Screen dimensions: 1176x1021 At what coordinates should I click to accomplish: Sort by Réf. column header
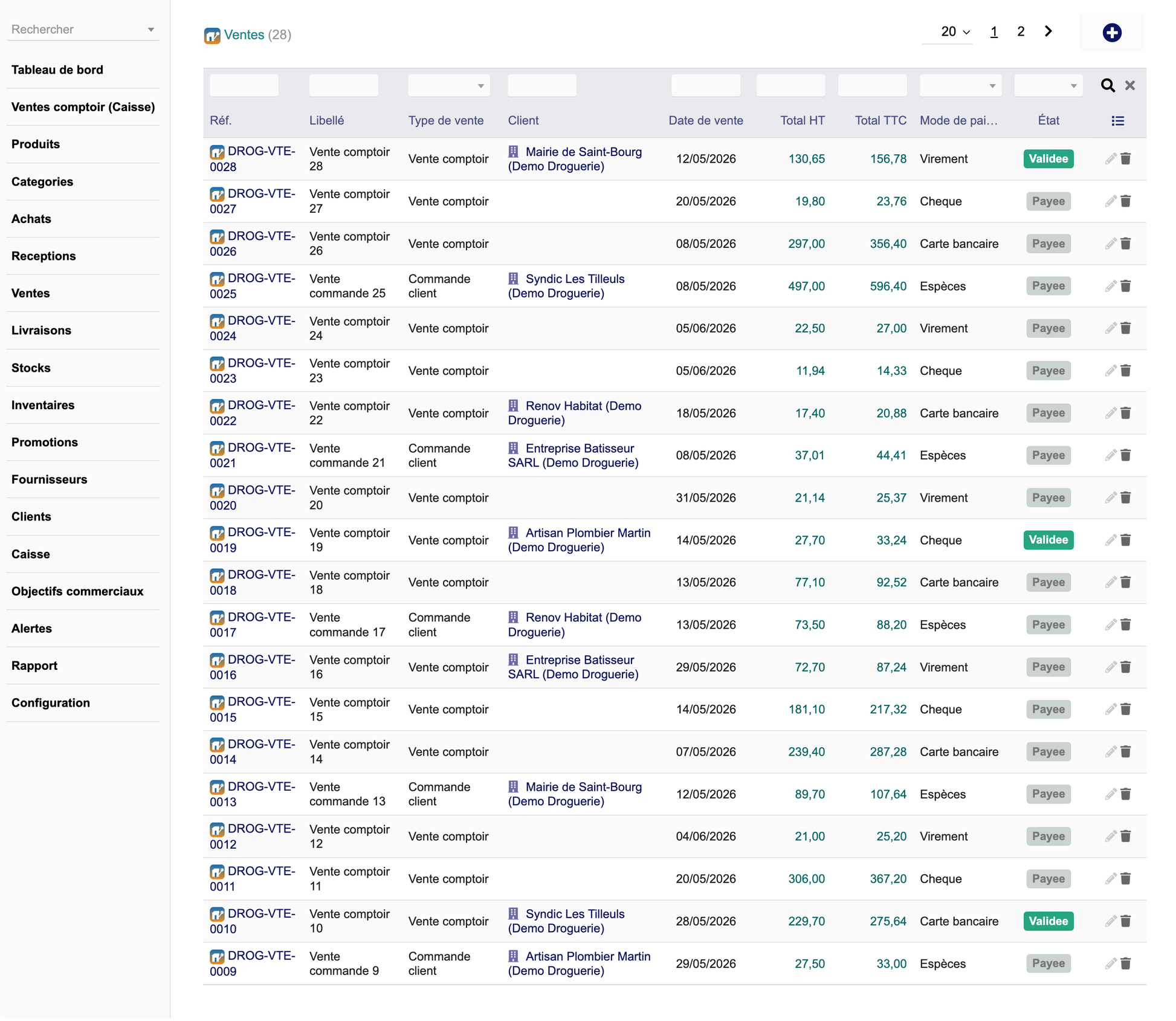[x=221, y=120]
